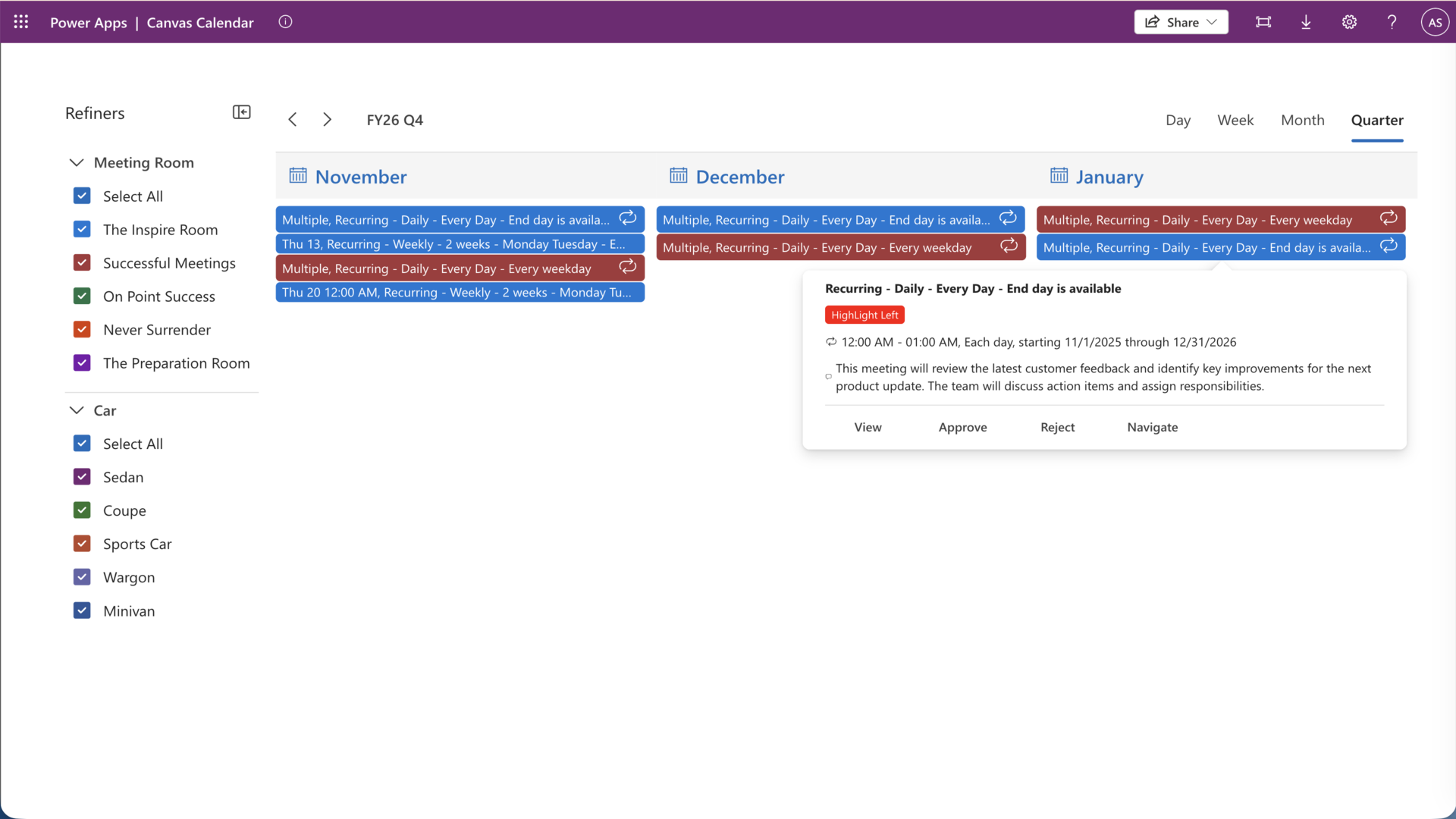Uncheck The Inspire Room checkbox
Screen dimensions: 1456x819
pyautogui.click(x=82, y=229)
